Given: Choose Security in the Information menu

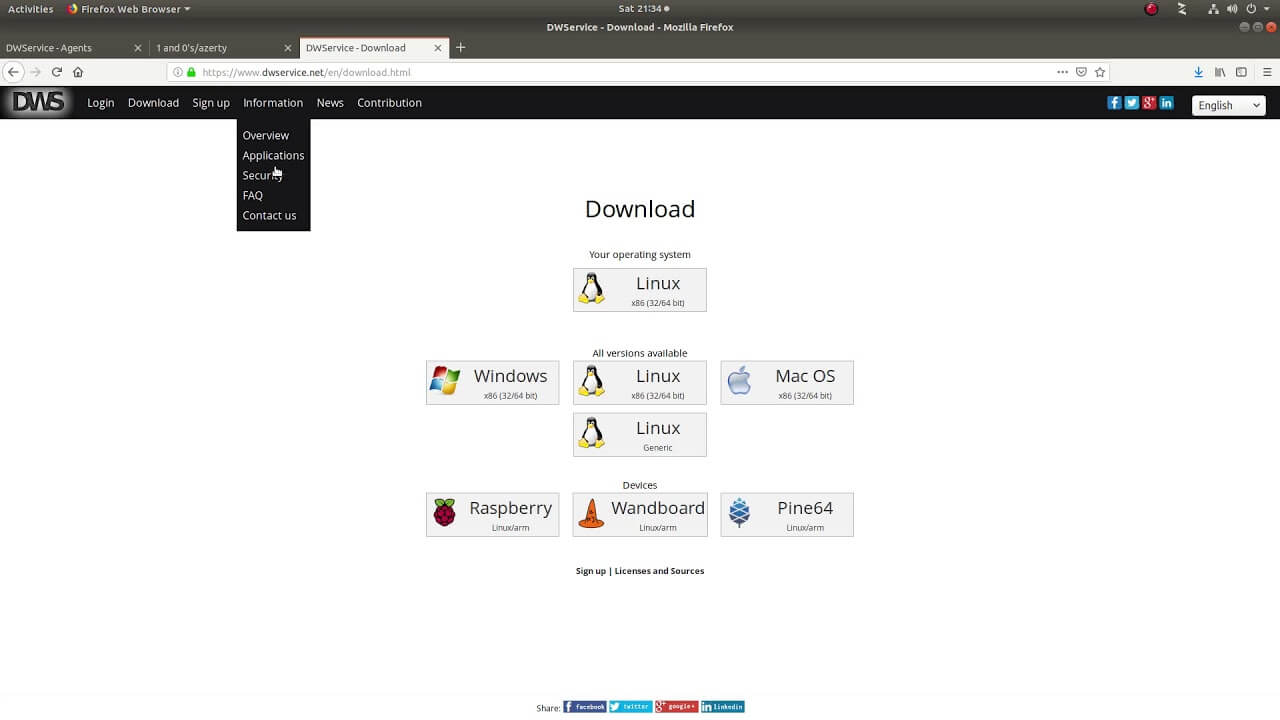Looking at the screenshot, I should pos(262,175).
